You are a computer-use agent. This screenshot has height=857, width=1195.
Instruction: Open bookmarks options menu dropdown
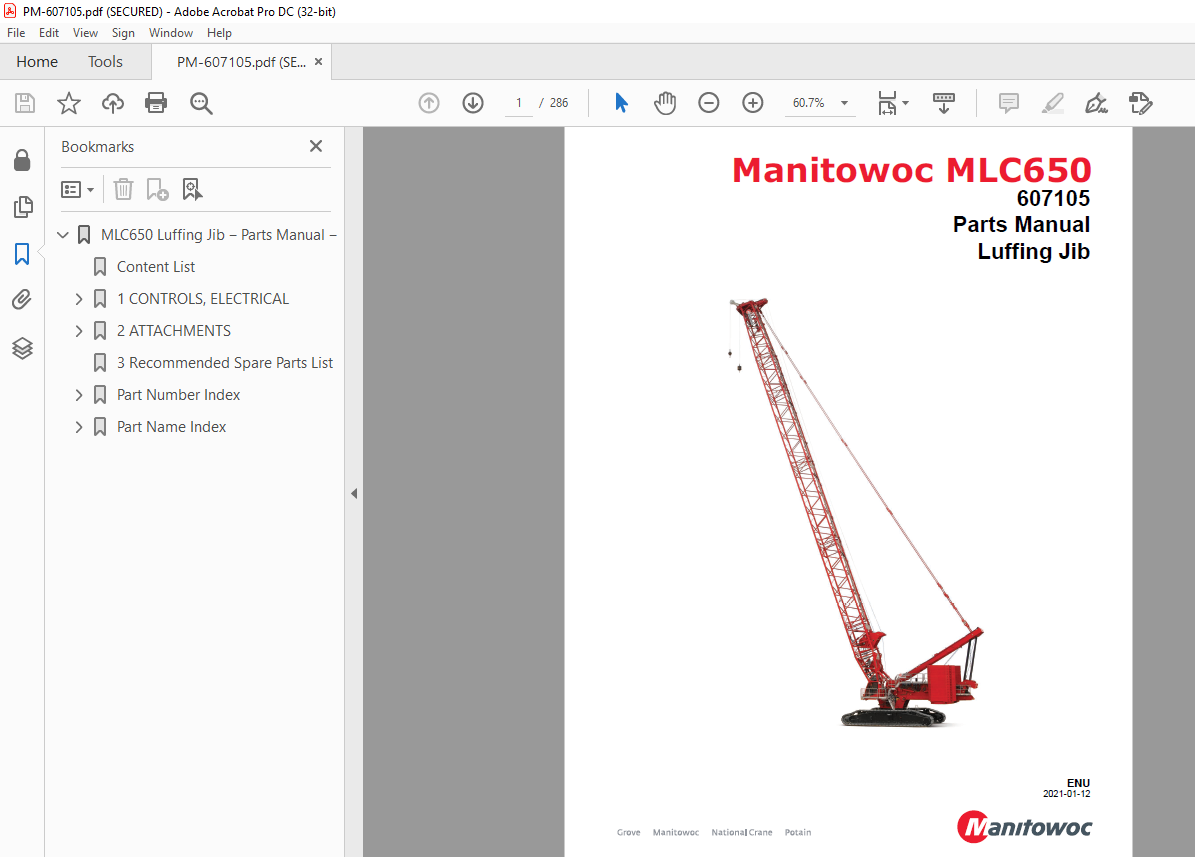pyautogui.click(x=77, y=189)
